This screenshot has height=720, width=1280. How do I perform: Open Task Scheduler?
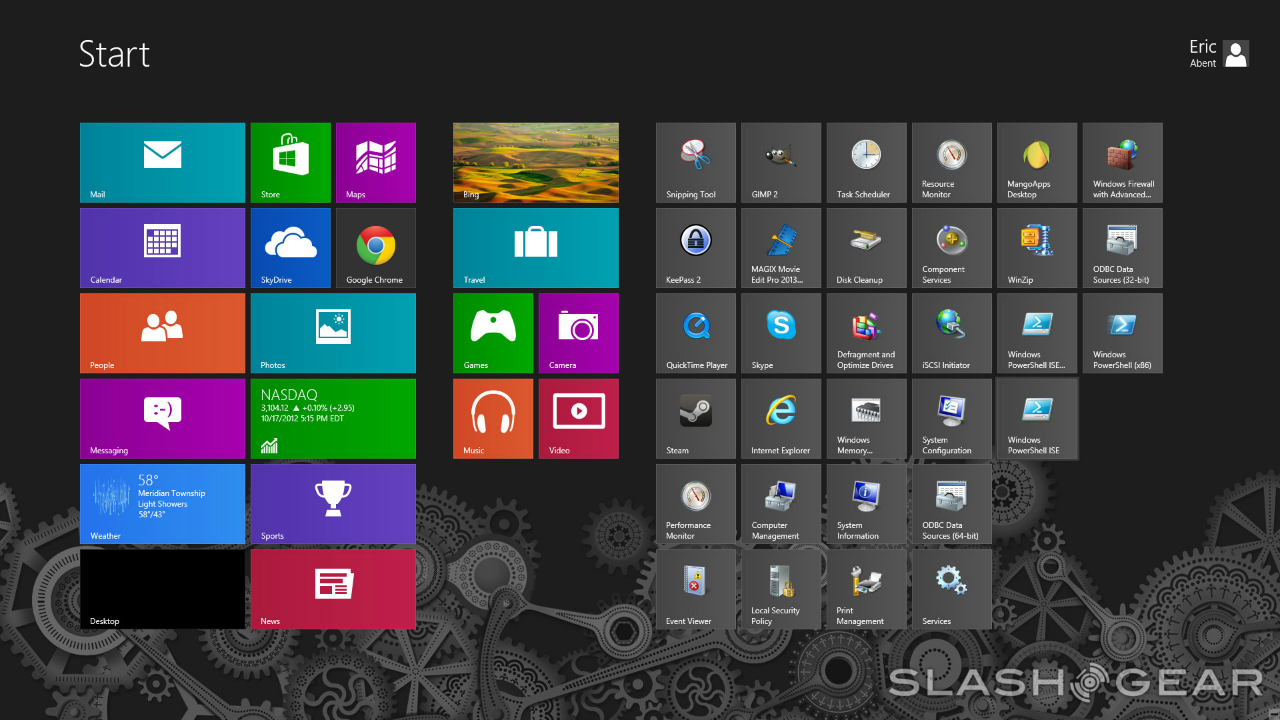(867, 163)
